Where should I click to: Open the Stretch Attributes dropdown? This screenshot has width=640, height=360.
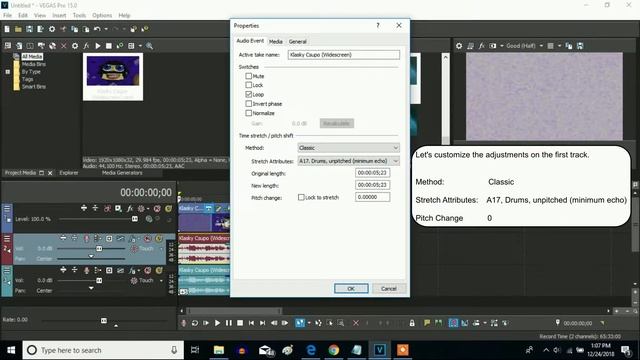tap(349, 161)
